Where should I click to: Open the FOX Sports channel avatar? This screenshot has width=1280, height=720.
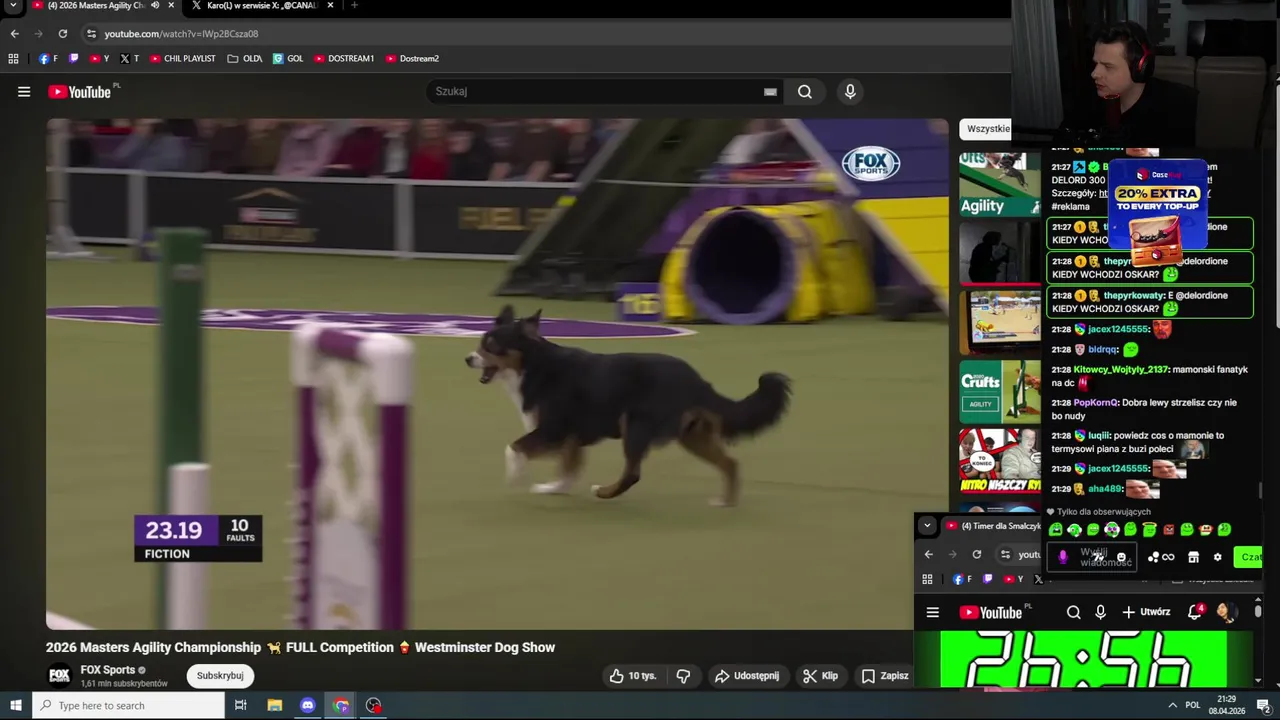click(60, 676)
